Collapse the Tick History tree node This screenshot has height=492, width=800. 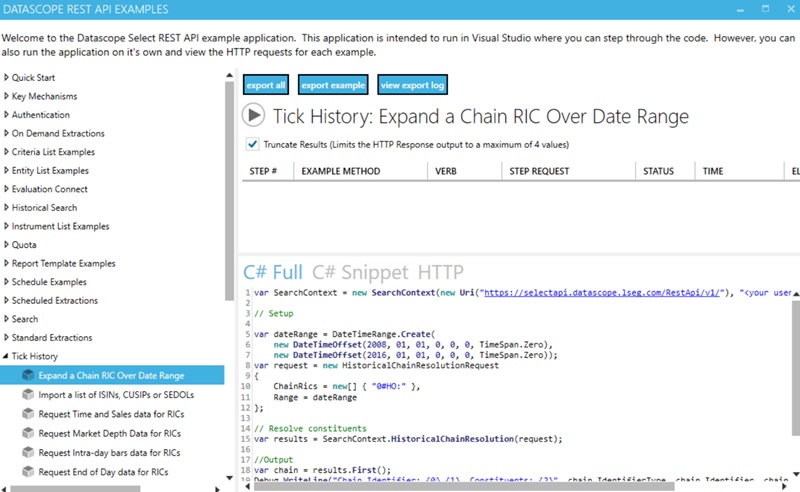[x=7, y=357]
